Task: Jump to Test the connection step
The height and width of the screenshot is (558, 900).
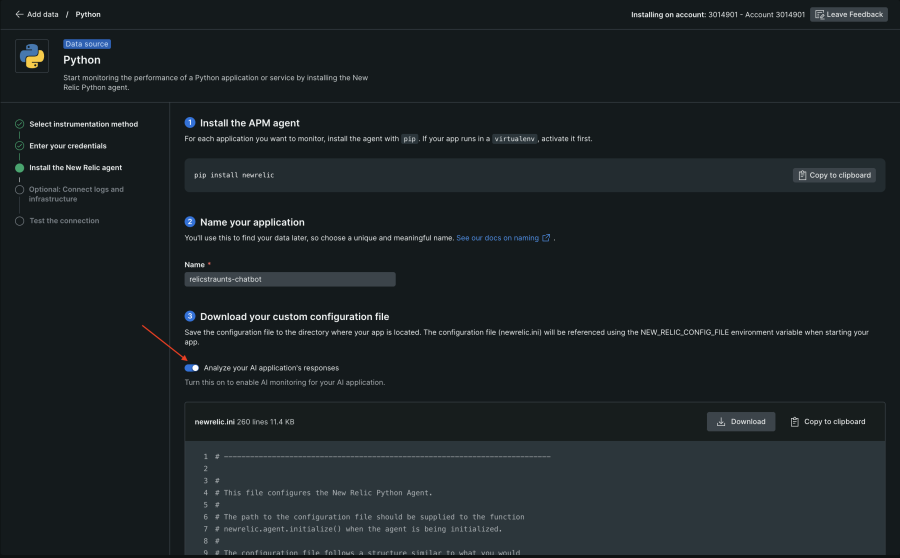Action: tap(64, 221)
